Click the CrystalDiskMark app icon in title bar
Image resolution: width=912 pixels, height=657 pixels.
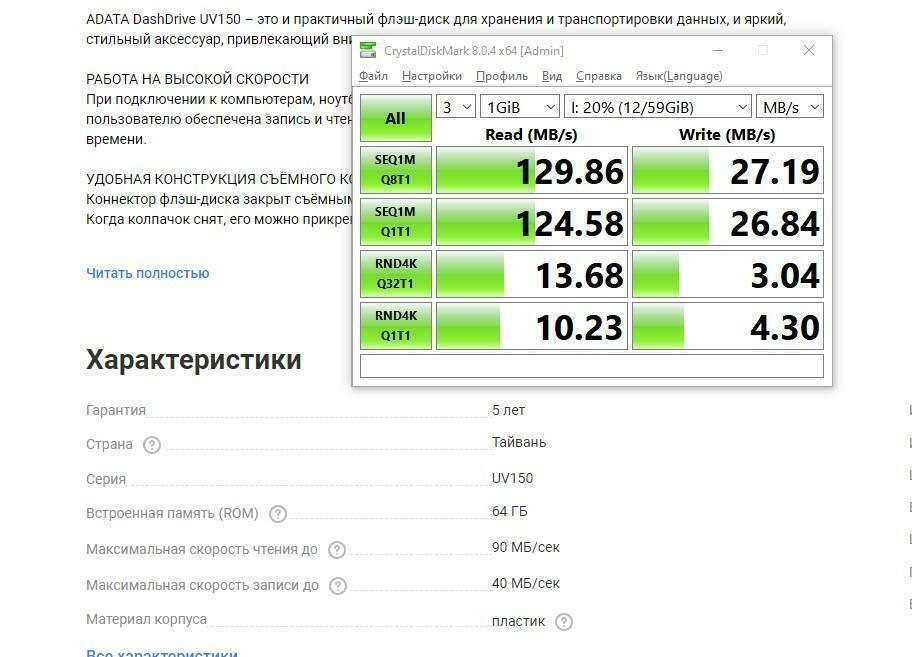(x=368, y=51)
